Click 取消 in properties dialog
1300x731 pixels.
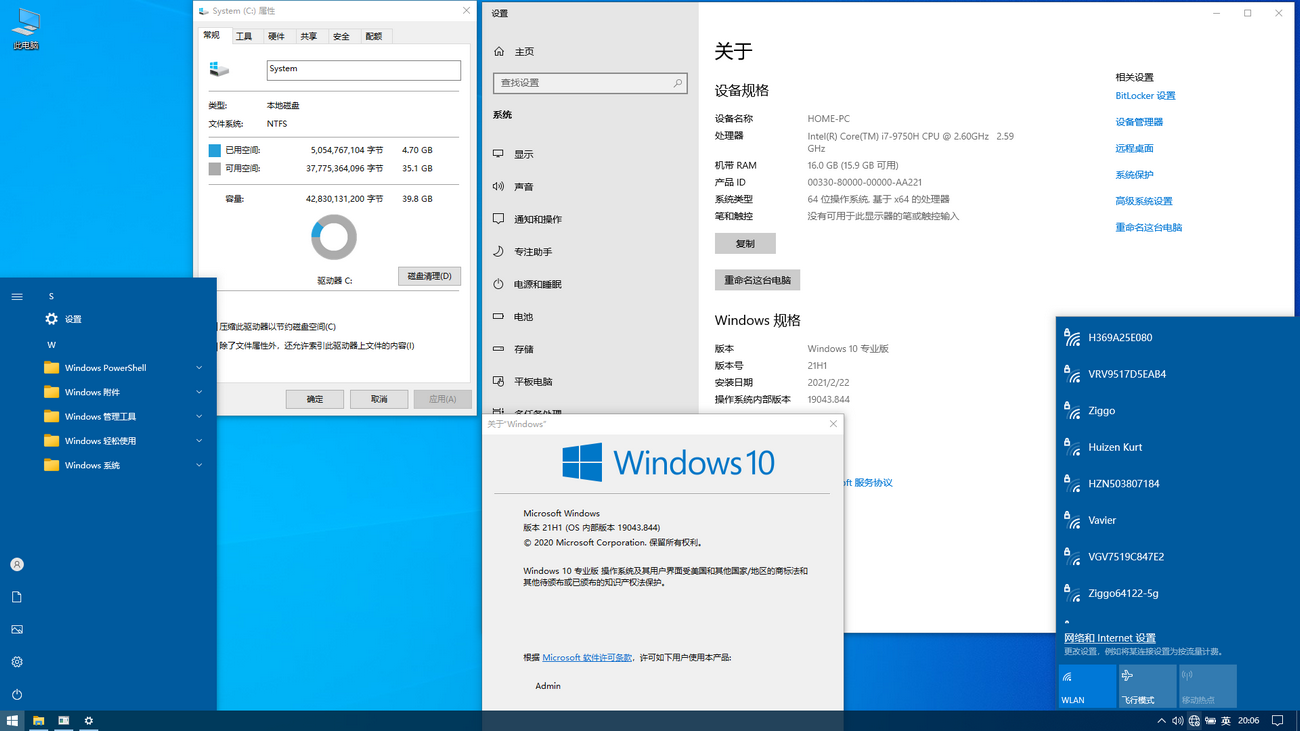pyautogui.click(x=379, y=399)
